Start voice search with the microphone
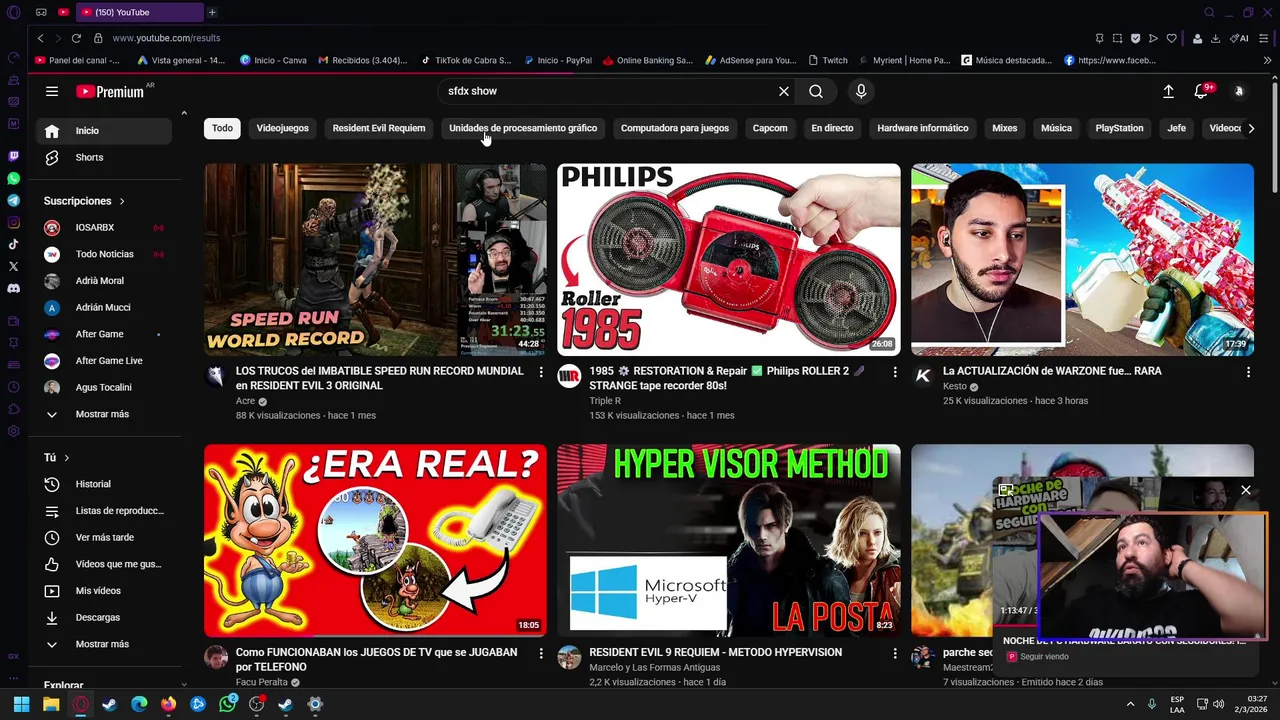 coord(861,91)
